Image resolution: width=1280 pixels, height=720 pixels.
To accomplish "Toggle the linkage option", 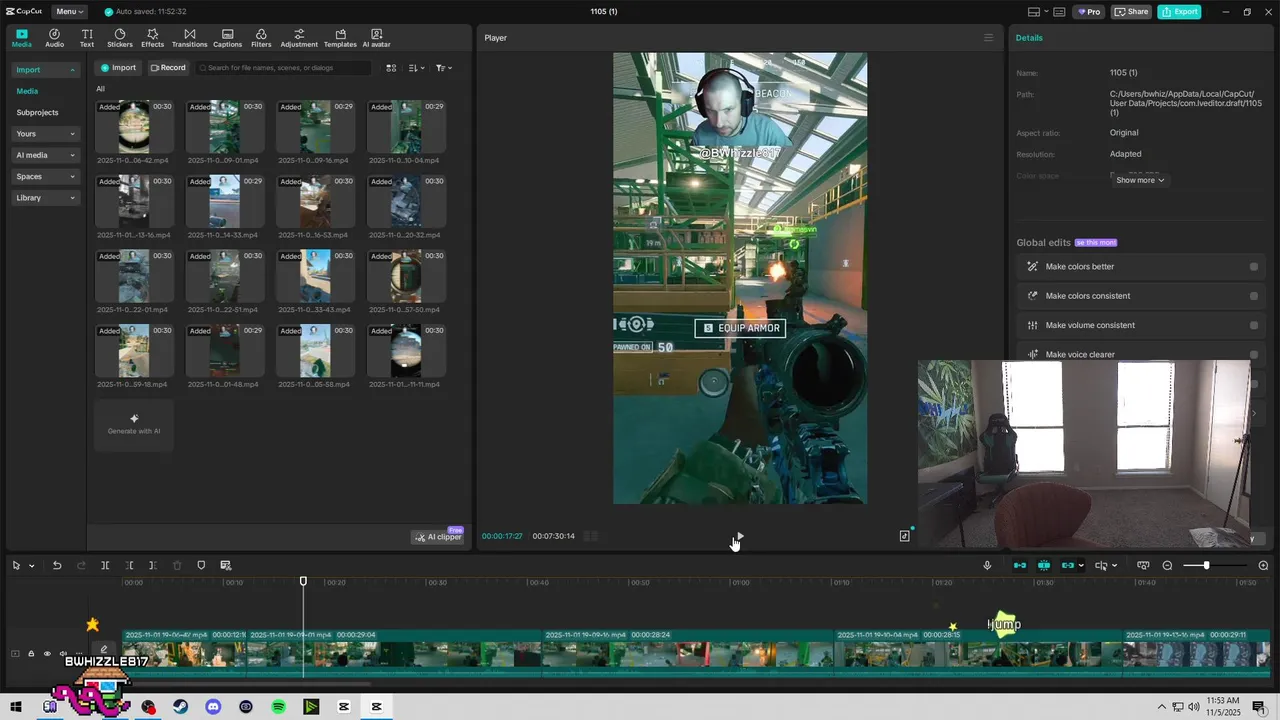I will click(x=1068, y=566).
